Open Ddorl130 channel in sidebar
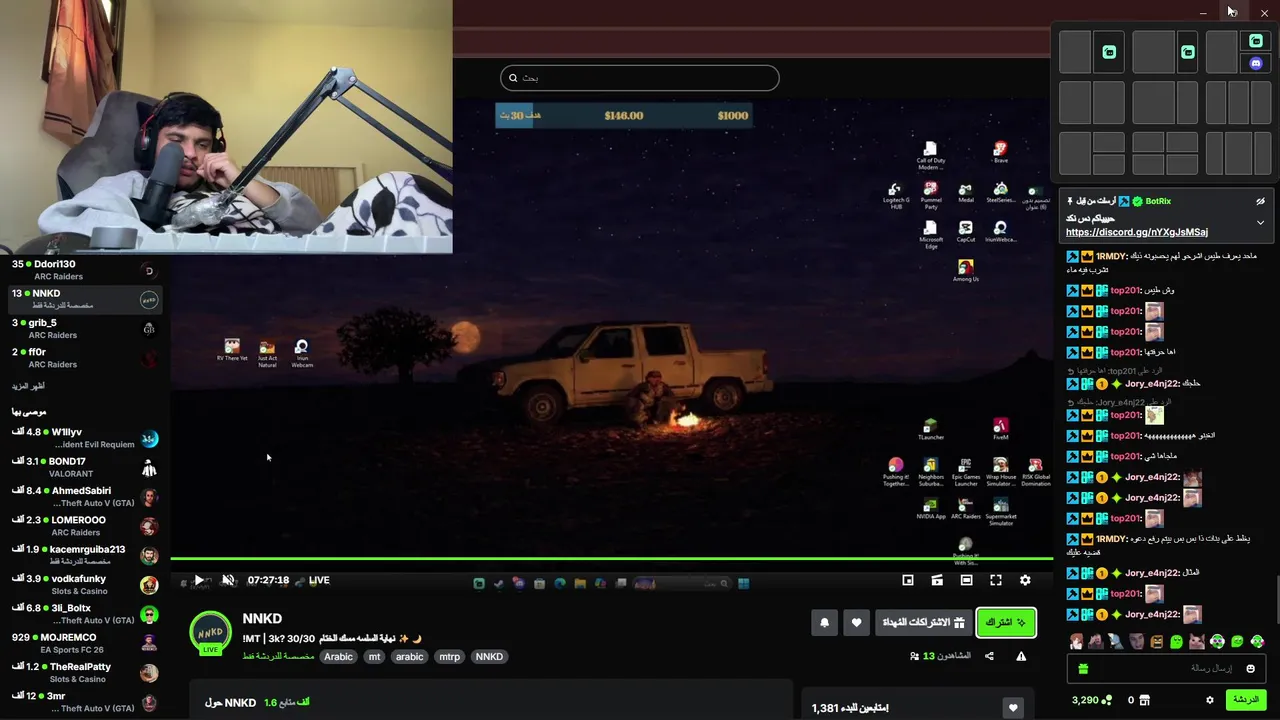Image resolution: width=1280 pixels, height=720 pixels. 84,270
